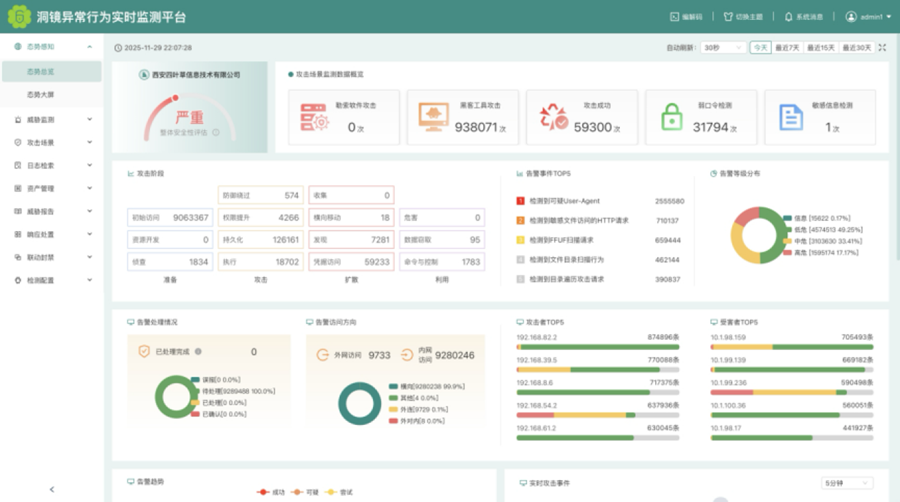The image size is (900, 502).
Task: Toggle the 信息 legend entry in level chart
Action: point(817,218)
